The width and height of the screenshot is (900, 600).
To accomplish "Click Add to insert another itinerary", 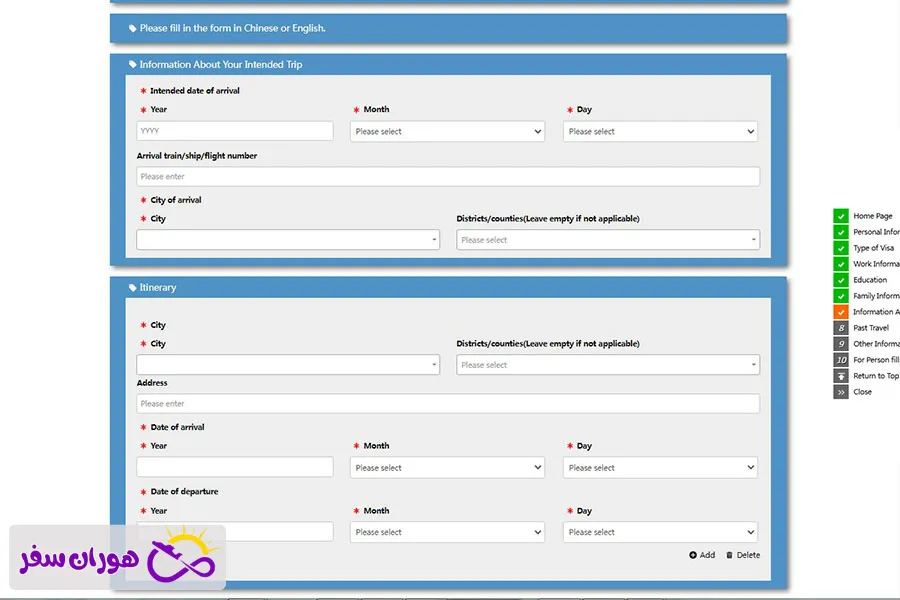I will coord(702,555).
